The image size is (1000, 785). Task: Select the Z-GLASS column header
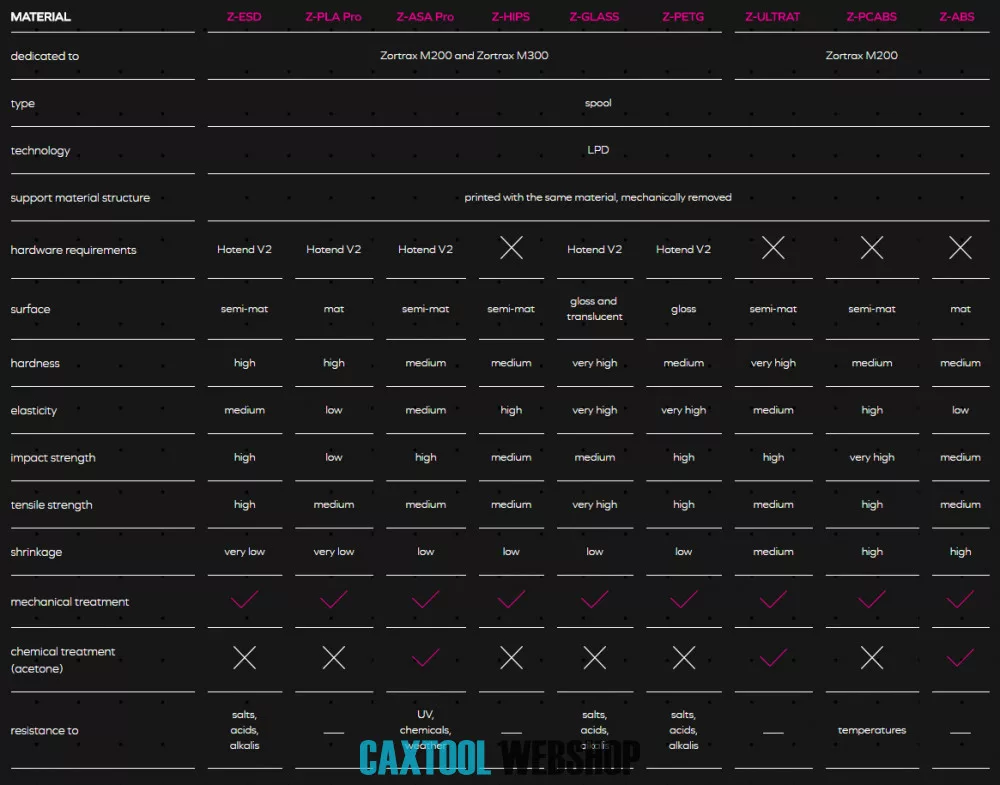(x=594, y=17)
